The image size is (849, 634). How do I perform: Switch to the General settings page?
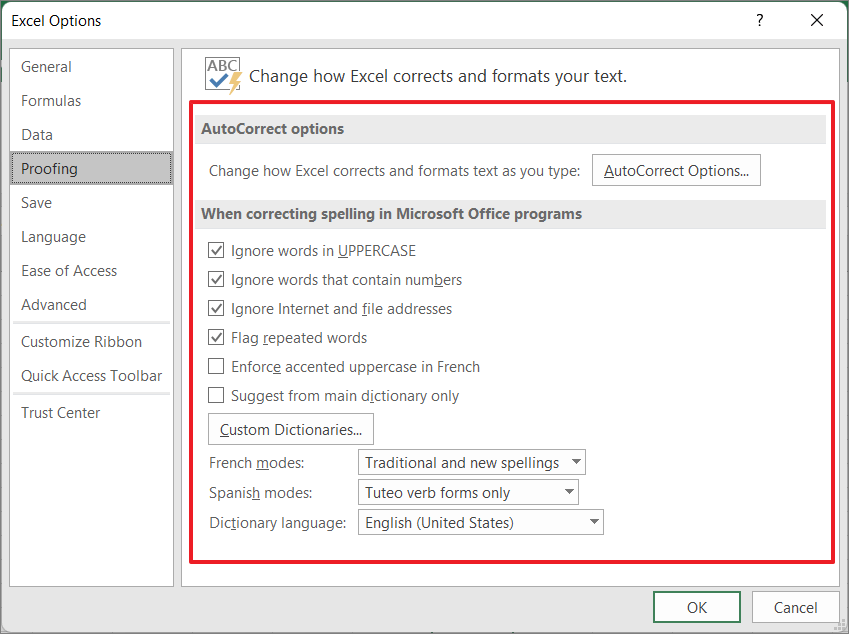pyautogui.click(x=46, y=66)
